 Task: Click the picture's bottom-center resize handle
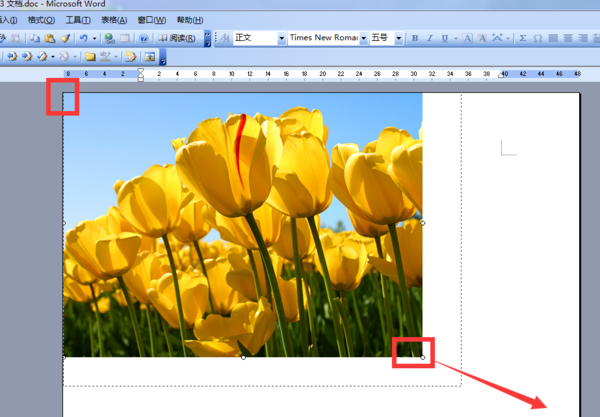[x=243, y=357]
